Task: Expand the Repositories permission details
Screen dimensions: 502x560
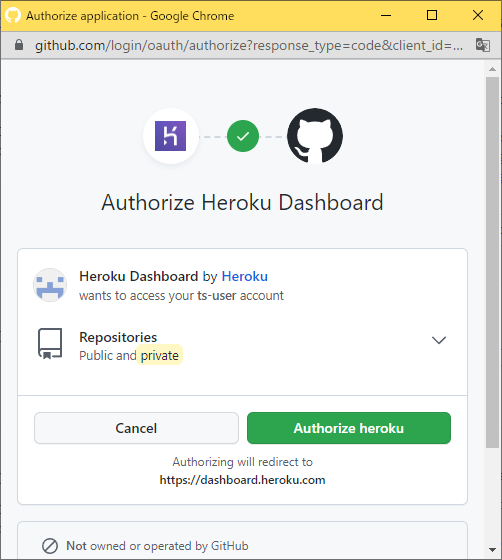Action: (439, 340)
